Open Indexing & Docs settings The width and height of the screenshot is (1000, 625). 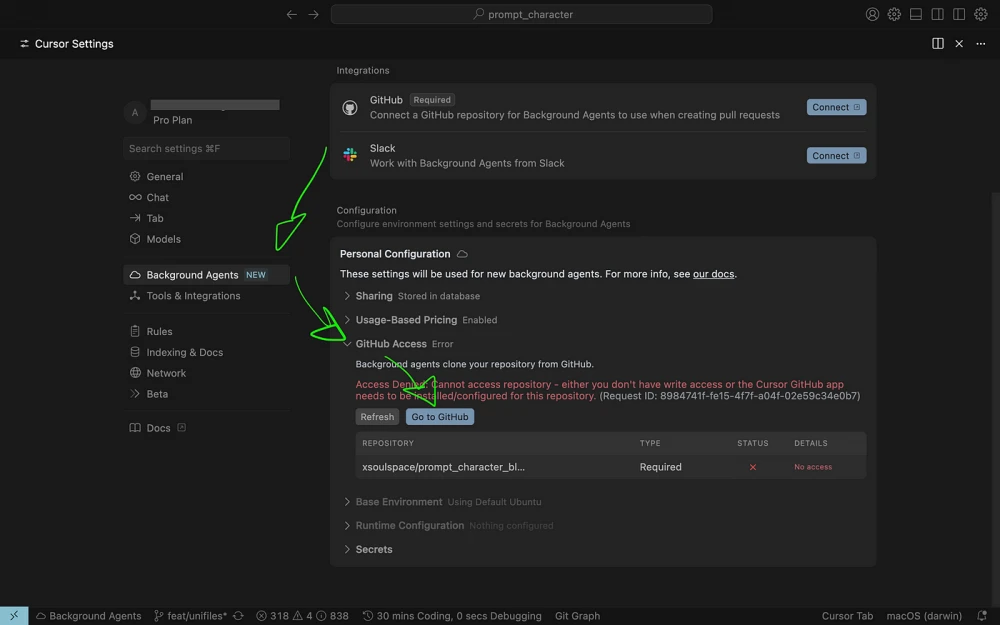184,352
